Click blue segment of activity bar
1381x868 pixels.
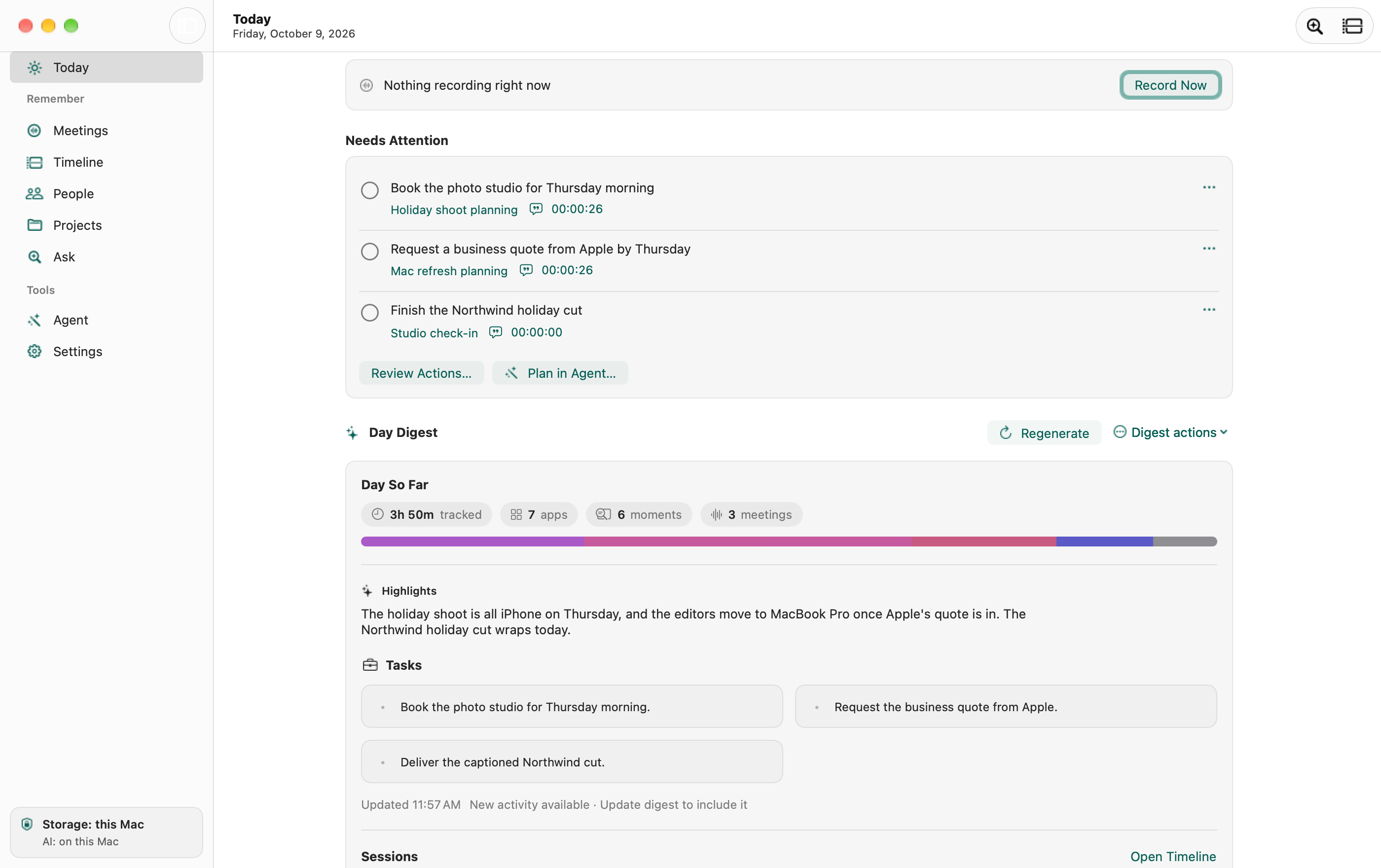(1105, 542)
